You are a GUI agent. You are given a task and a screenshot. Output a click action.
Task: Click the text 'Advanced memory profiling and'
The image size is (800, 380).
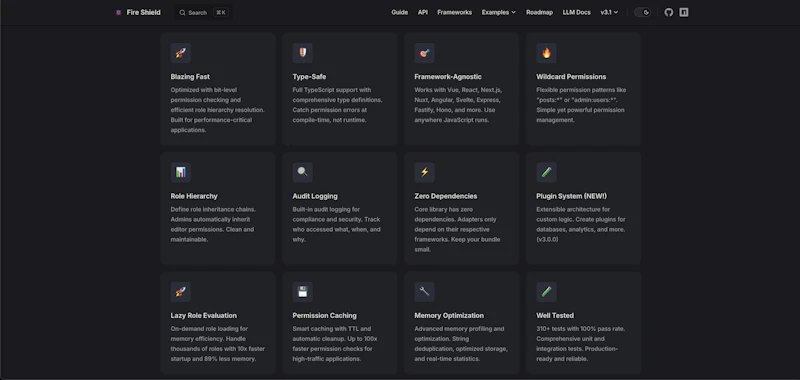point(459,328)
